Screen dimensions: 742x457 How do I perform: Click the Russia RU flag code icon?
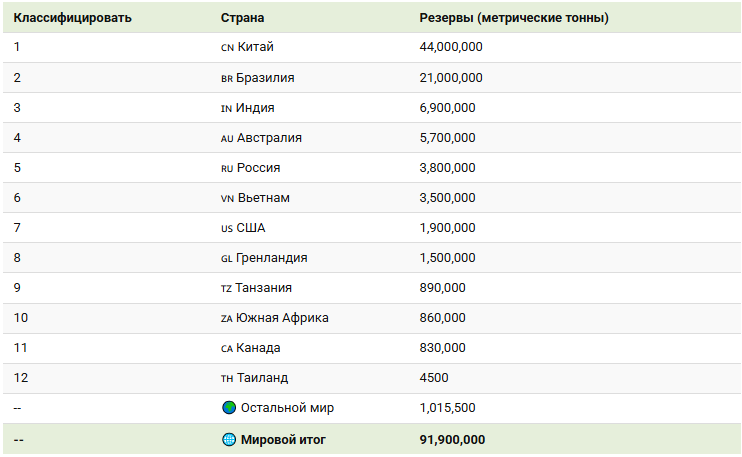pos(226,168)
